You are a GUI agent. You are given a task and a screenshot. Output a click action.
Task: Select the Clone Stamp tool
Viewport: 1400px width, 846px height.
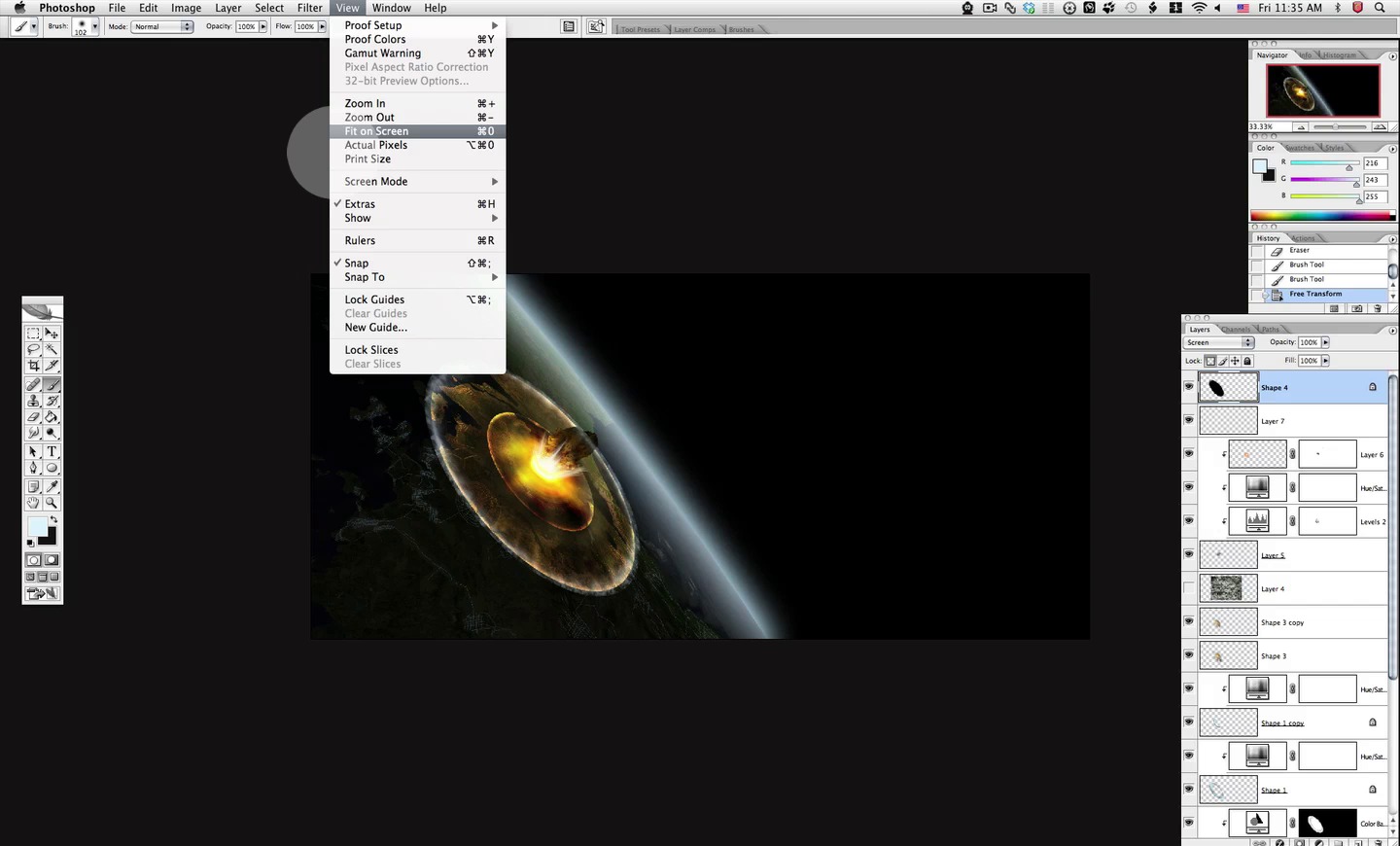click(x=33, y=401)
